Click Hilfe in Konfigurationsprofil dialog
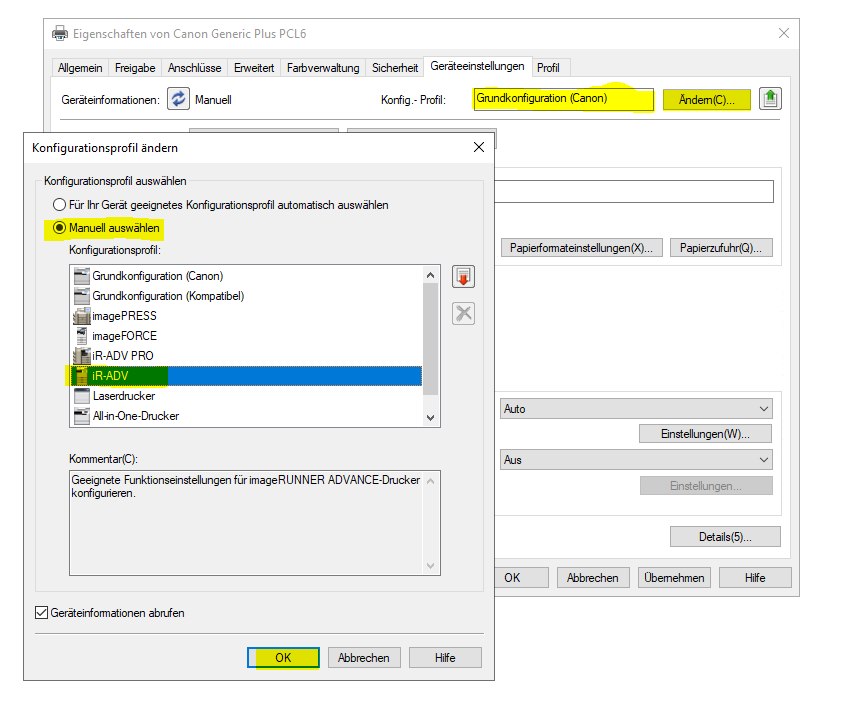The width and height of the screenshot is (849, 710). [445, 657]
